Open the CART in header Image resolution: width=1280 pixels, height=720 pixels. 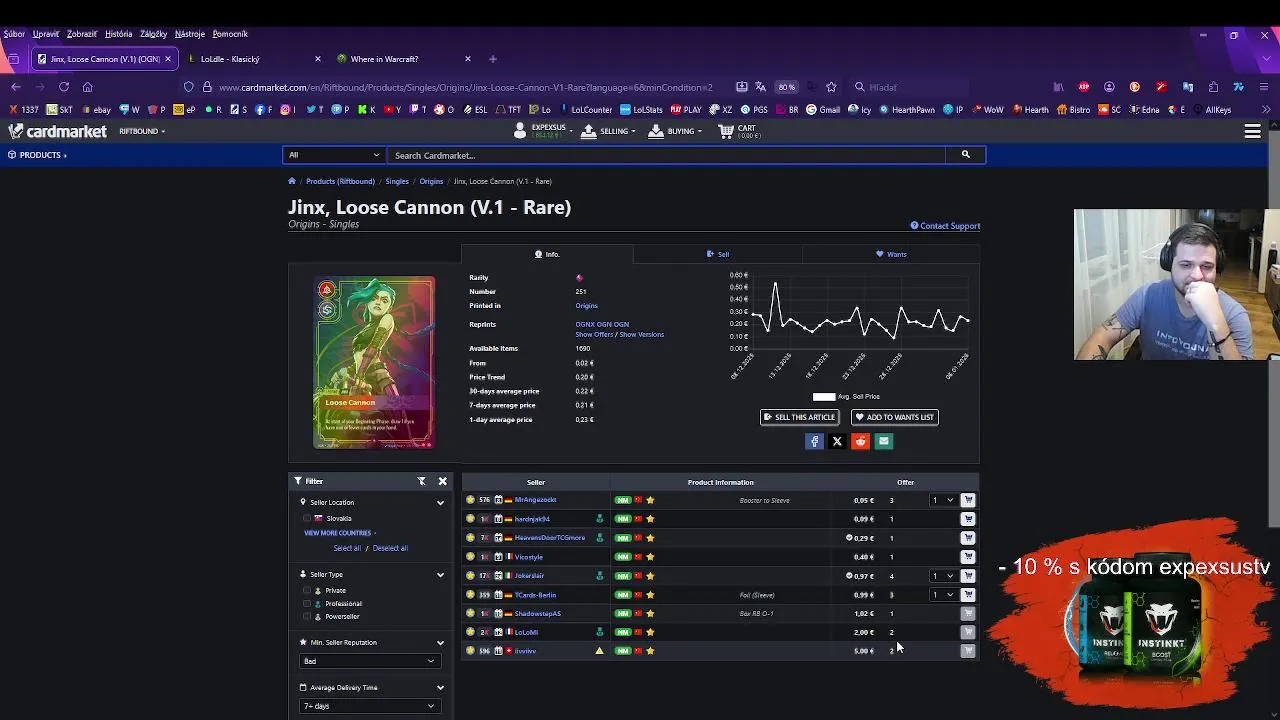[740, 131]
